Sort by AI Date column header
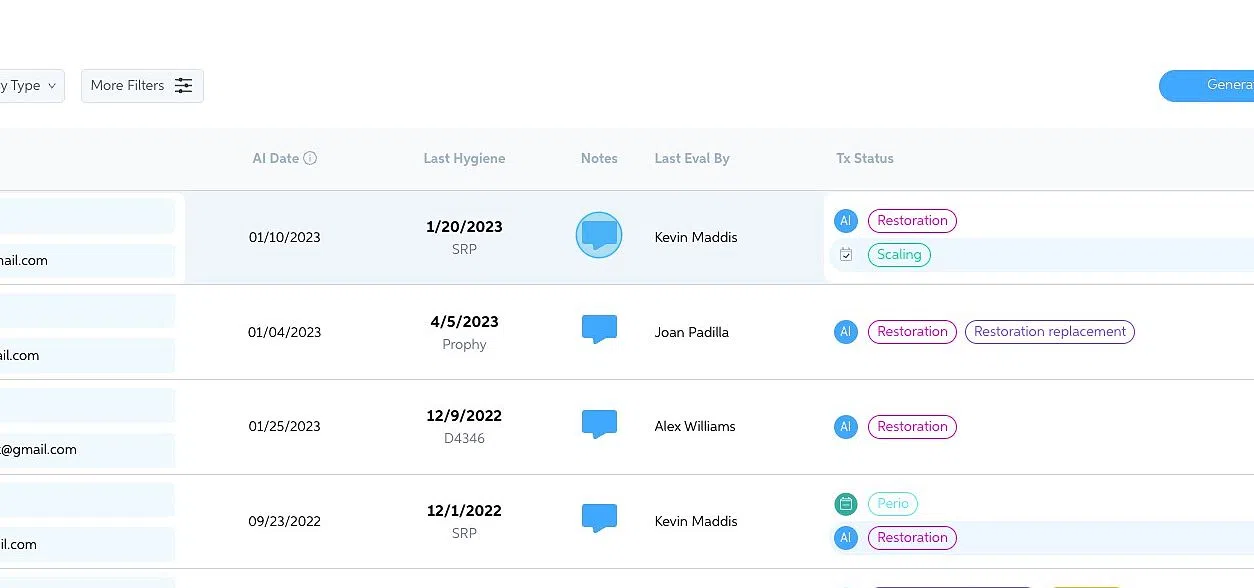Image resolution: width=1254 pixels, height=588 pixels. click(276, 158)
